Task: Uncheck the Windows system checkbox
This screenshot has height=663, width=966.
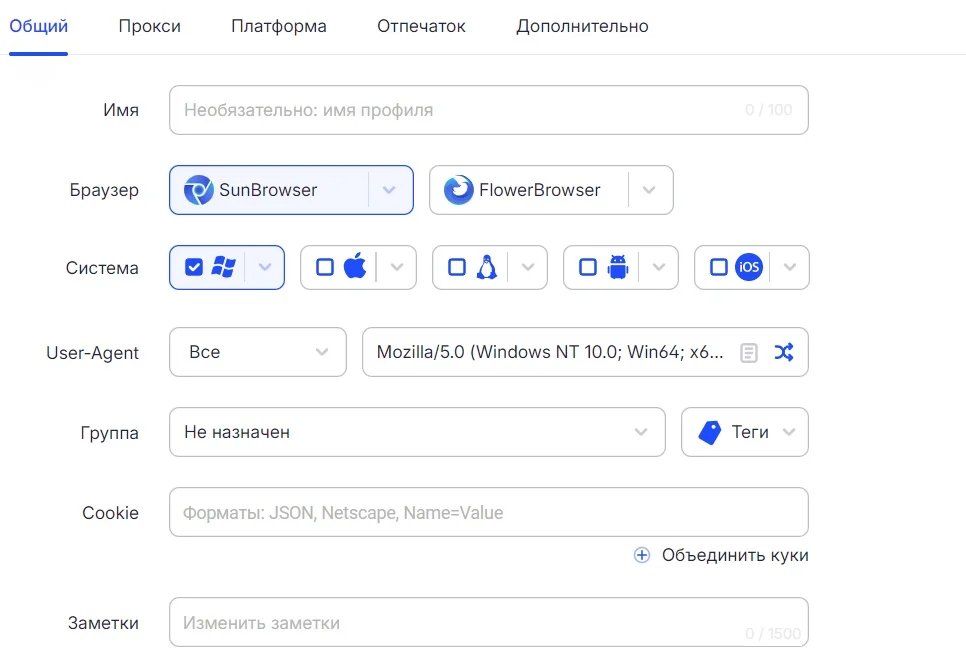Action: (x=193, y=267)
